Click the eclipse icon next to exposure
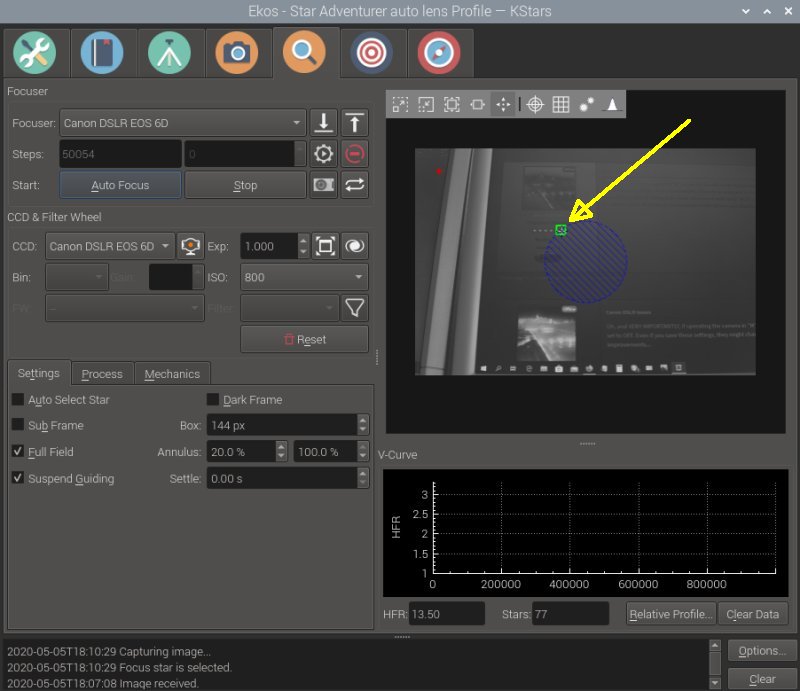This screenshot has width=800, height=691. click(355, 246)
